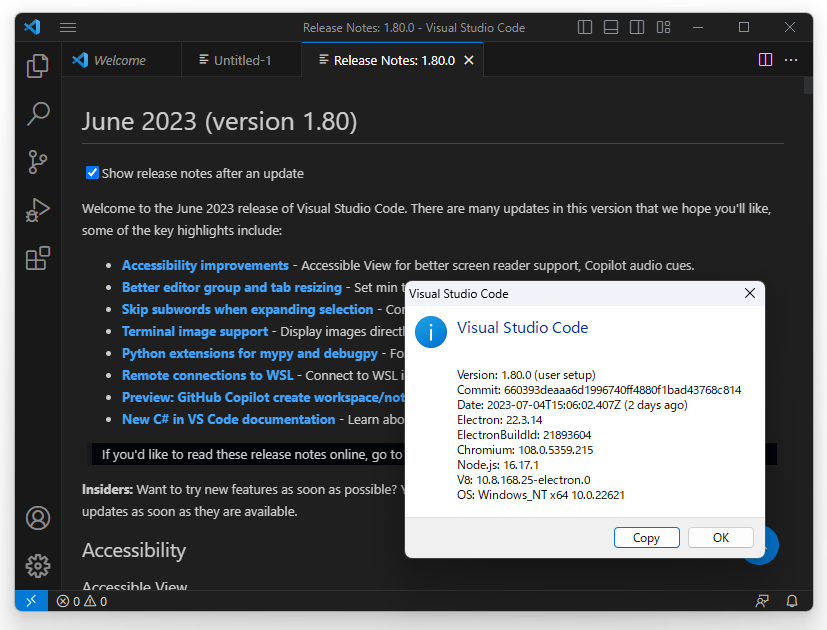The width and height of the screenshot is (827, 630).
Task: Click the Copy button in the About dialog
Action: [646, 537]
